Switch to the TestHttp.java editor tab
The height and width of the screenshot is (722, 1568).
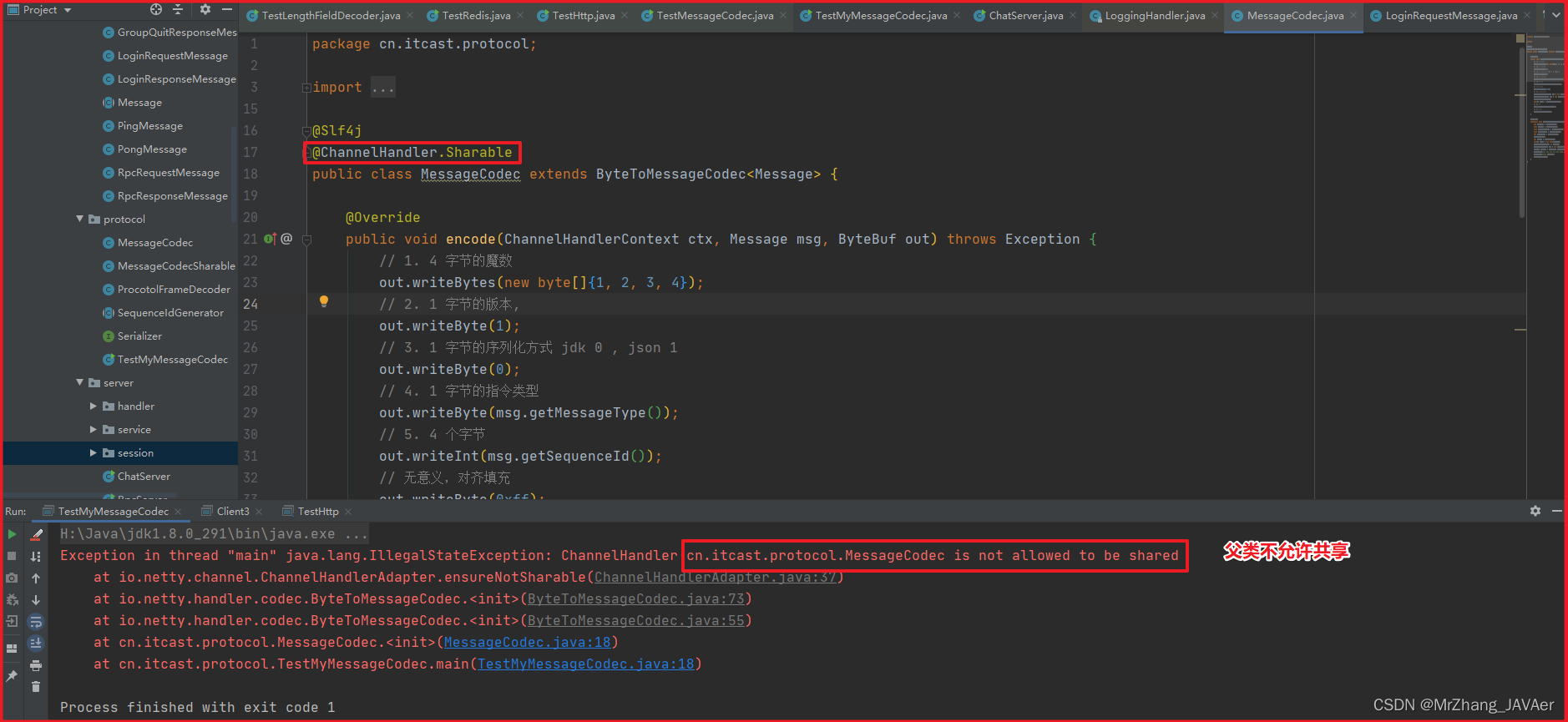(x=584, y=16)
